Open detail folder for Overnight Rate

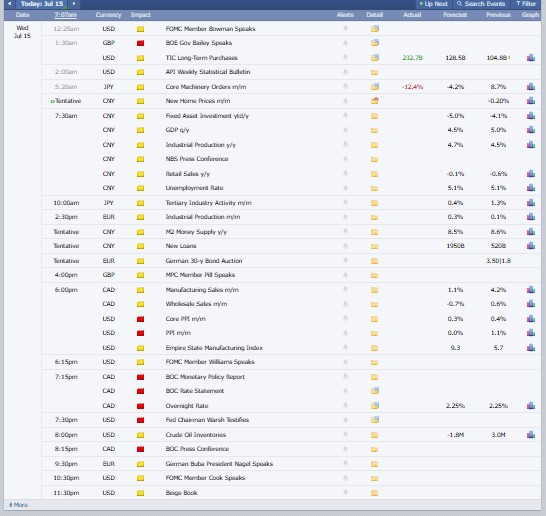(x=375, y=406)
